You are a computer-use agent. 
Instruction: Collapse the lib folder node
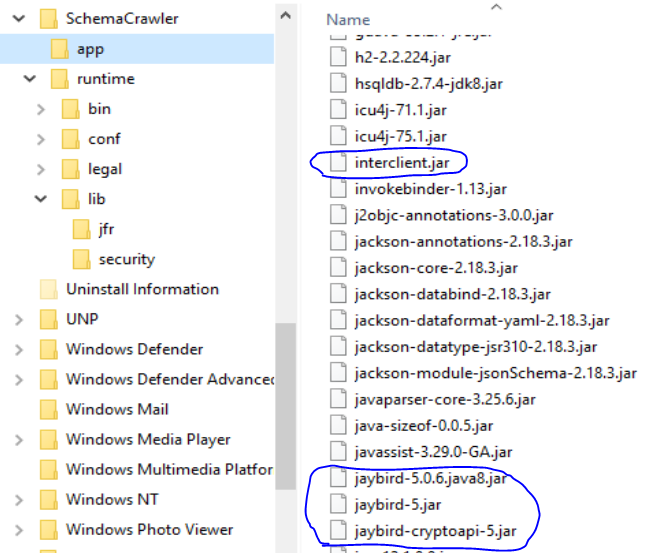pyautogui.click(x=41, y=198)
